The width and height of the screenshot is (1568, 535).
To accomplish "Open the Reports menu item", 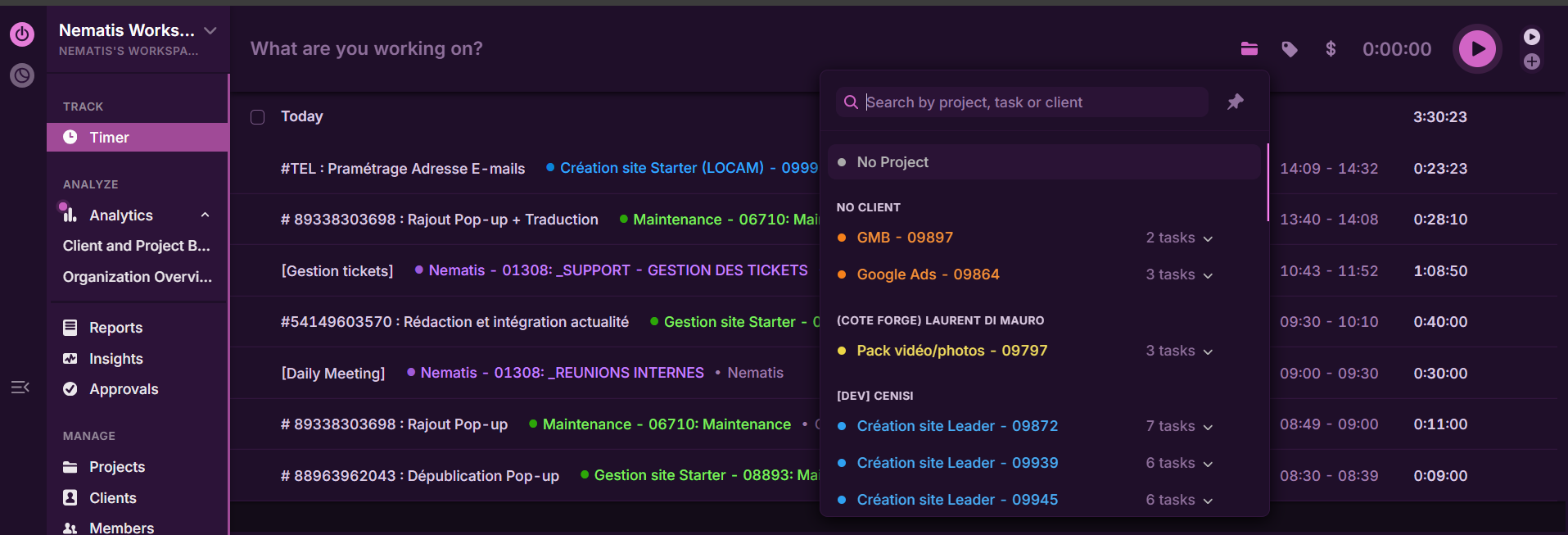I will pos(115,328).
